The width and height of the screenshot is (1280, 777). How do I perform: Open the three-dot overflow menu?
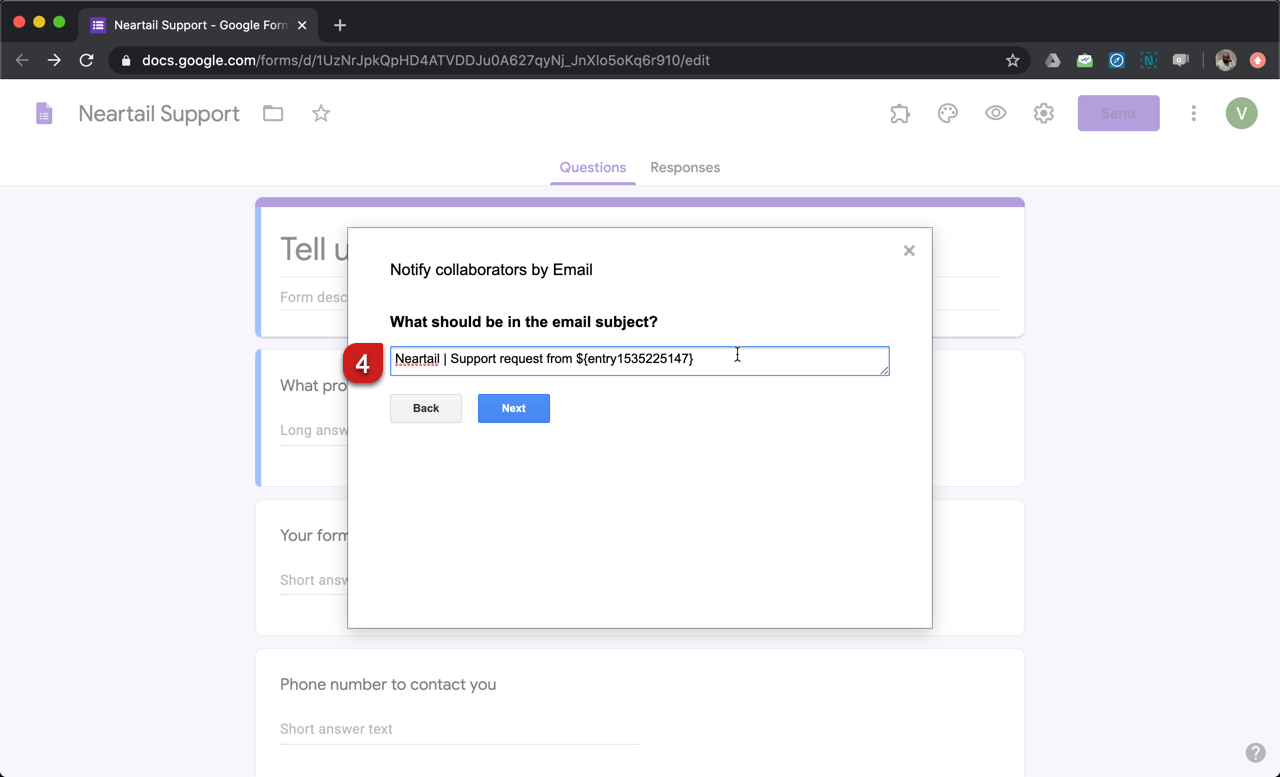(x=1193, y=113)
